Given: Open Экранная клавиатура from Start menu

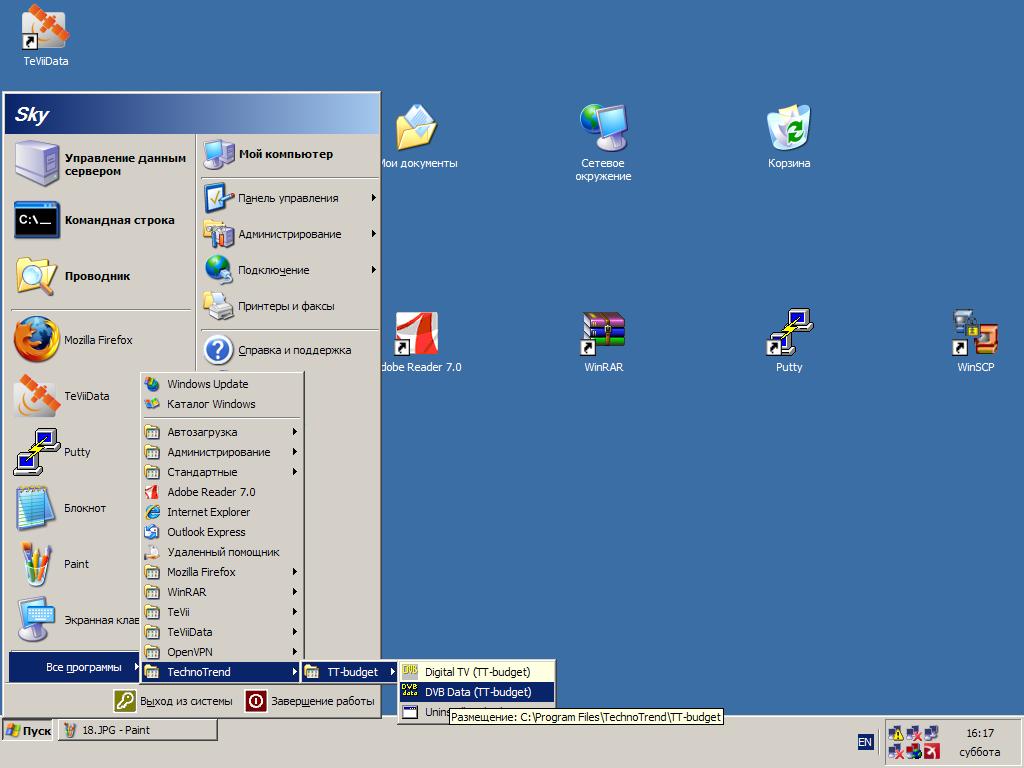Looking at the screenshot, I should 76,620.
